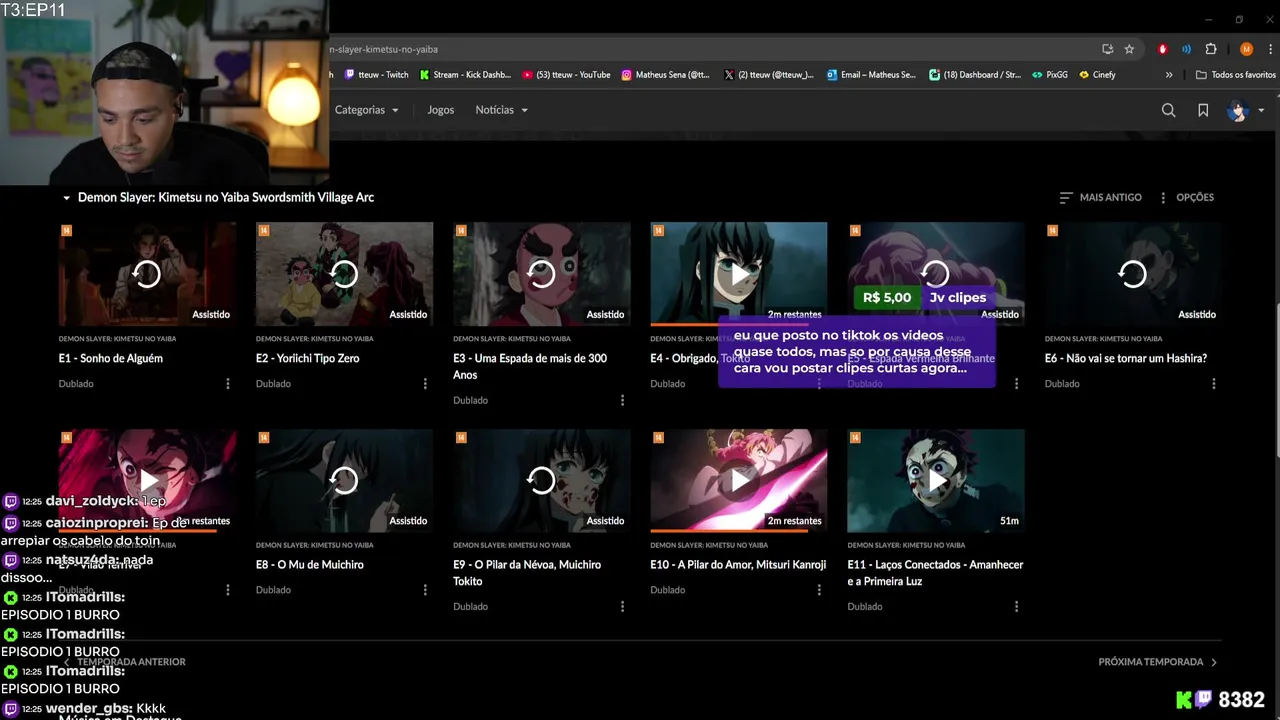Screen dimensions: 1280x720
Task: Open more options for episode E11
Action: (1016, 606)
